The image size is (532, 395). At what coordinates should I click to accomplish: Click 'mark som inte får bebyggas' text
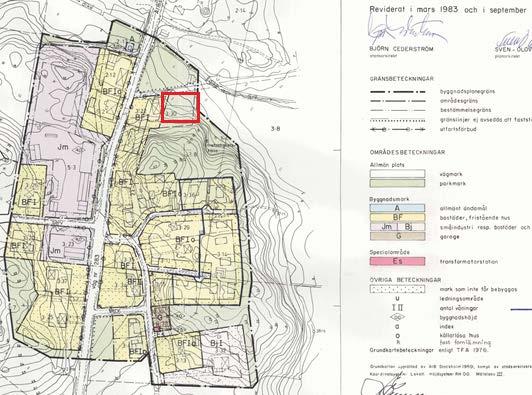click(x=478, y=289)
